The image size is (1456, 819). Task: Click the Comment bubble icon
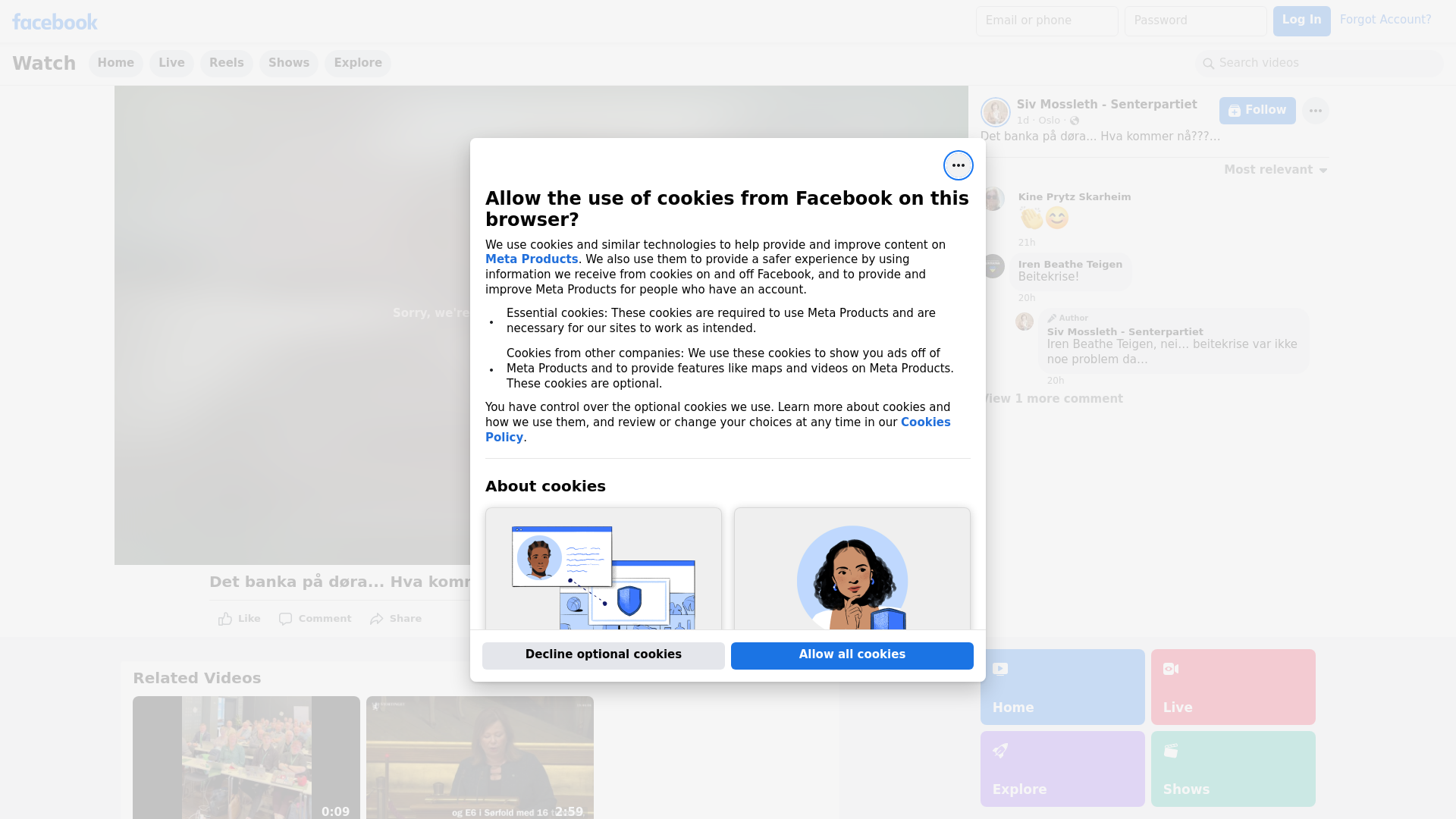285,619
